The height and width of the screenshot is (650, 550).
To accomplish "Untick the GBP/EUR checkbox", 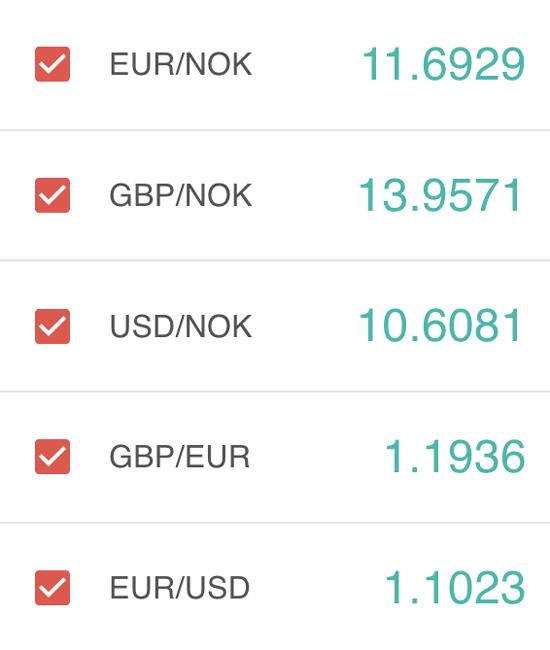I will (x=52, y=456).
